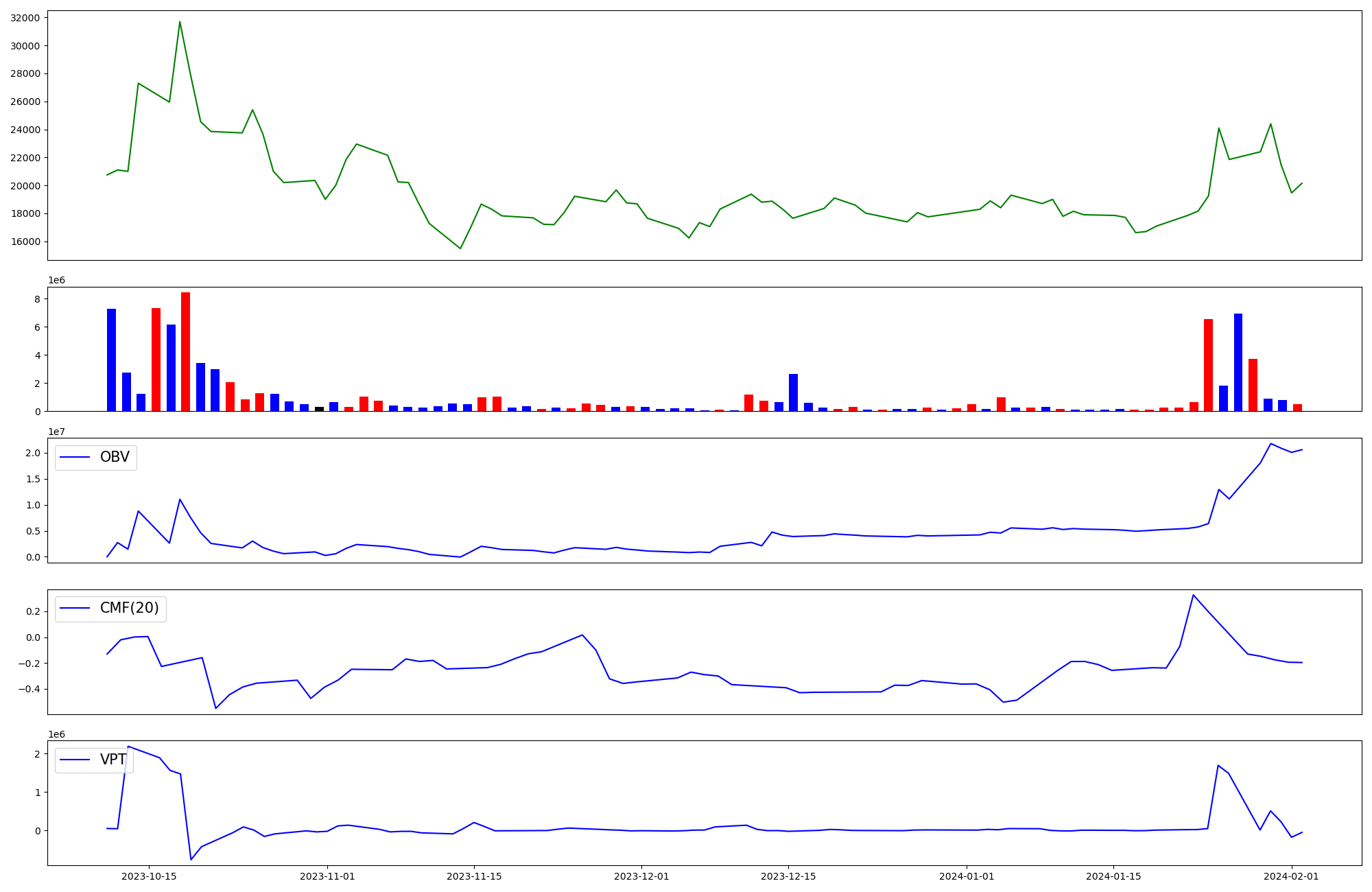Image resolution: width=1372 pixels, height=892 pixels.
Task: Click the 28000 price axis tick
Action: pyautogui.click(x=25, y=74)
